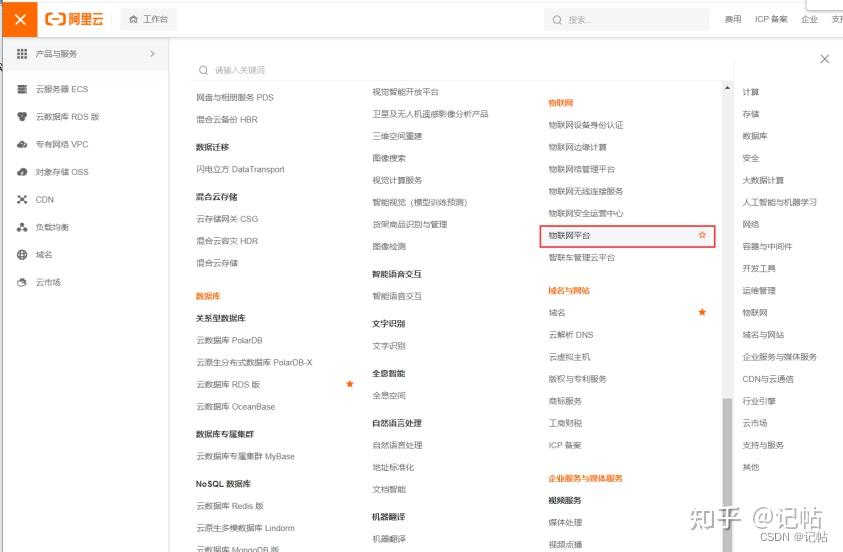The image size is (843, 552).
Task: Close the menu with the orange X button
Action: click(x=20, y=19)
